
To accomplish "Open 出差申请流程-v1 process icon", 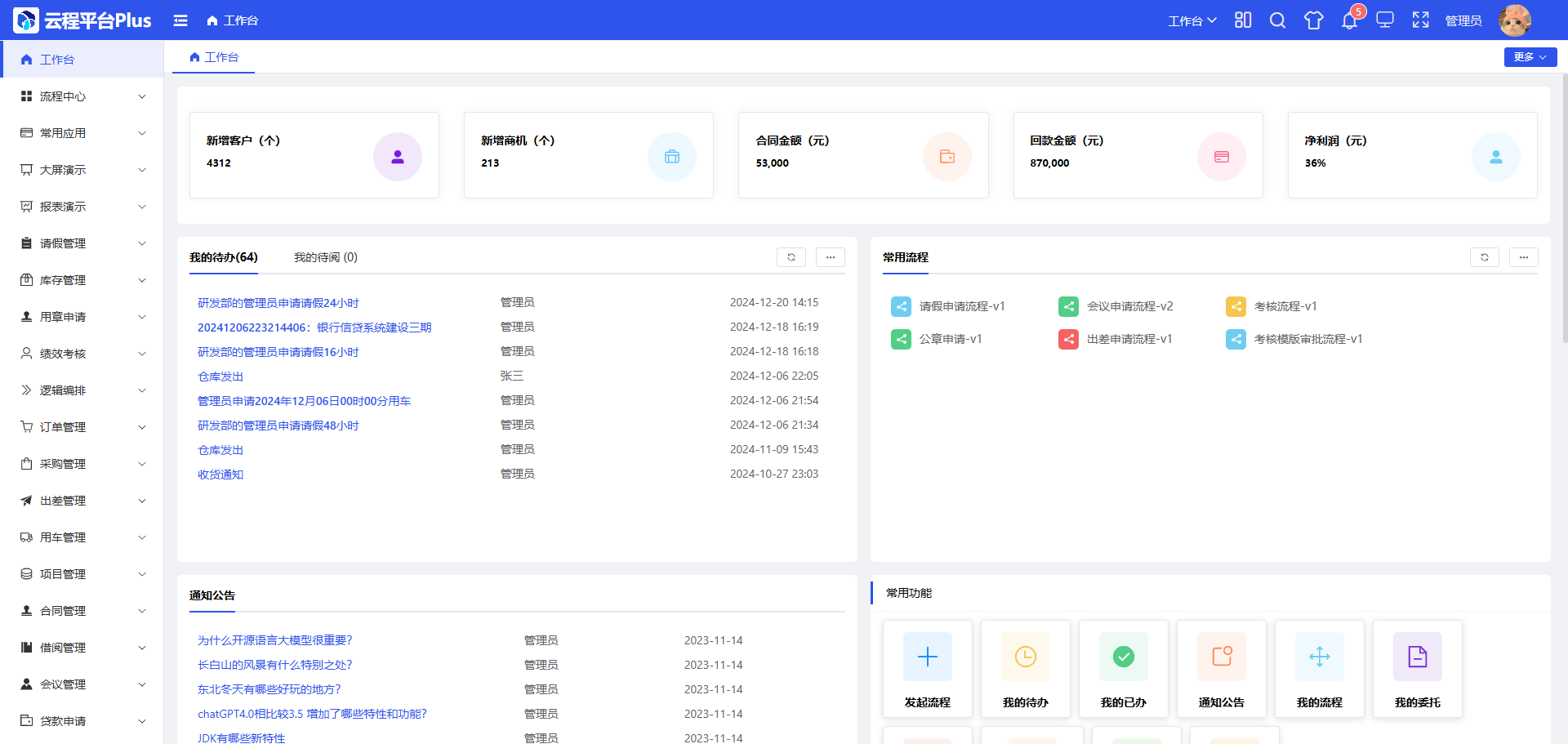I will click(x=1068, y=339).
